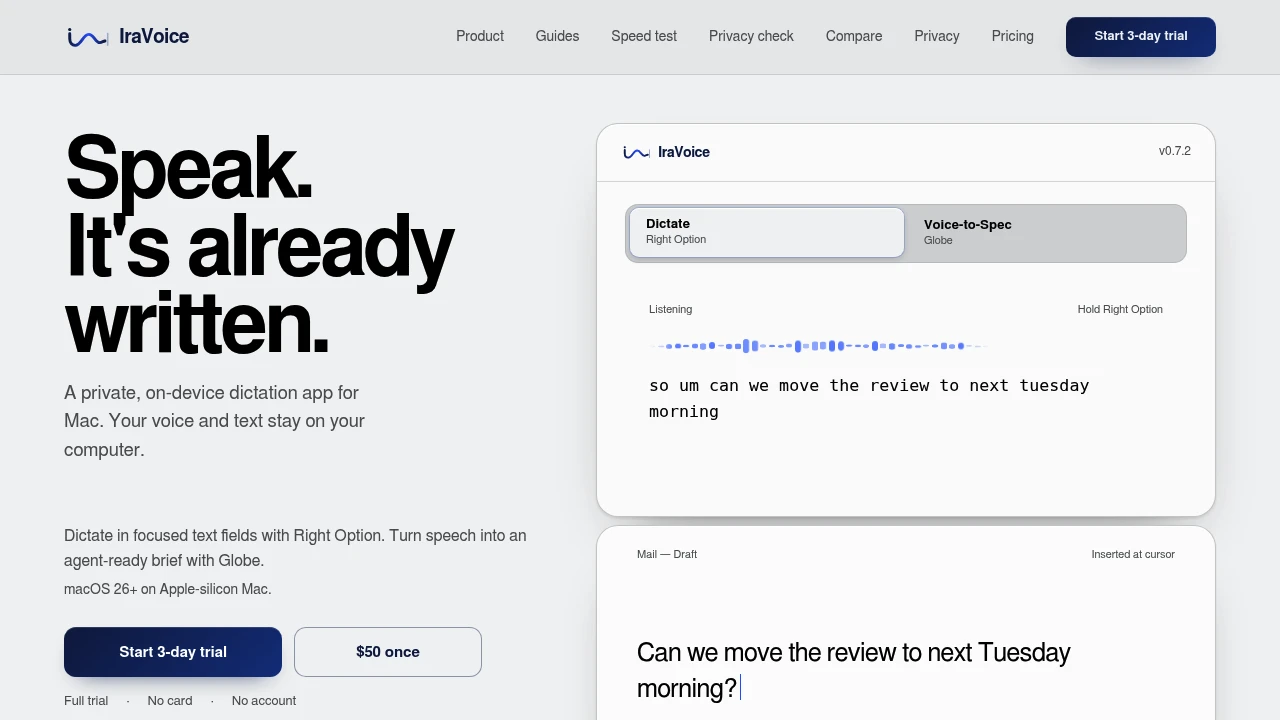Click the v0.7.2 version label
The height and width of the screenshot is (720, 1280).
[1175, 151]
